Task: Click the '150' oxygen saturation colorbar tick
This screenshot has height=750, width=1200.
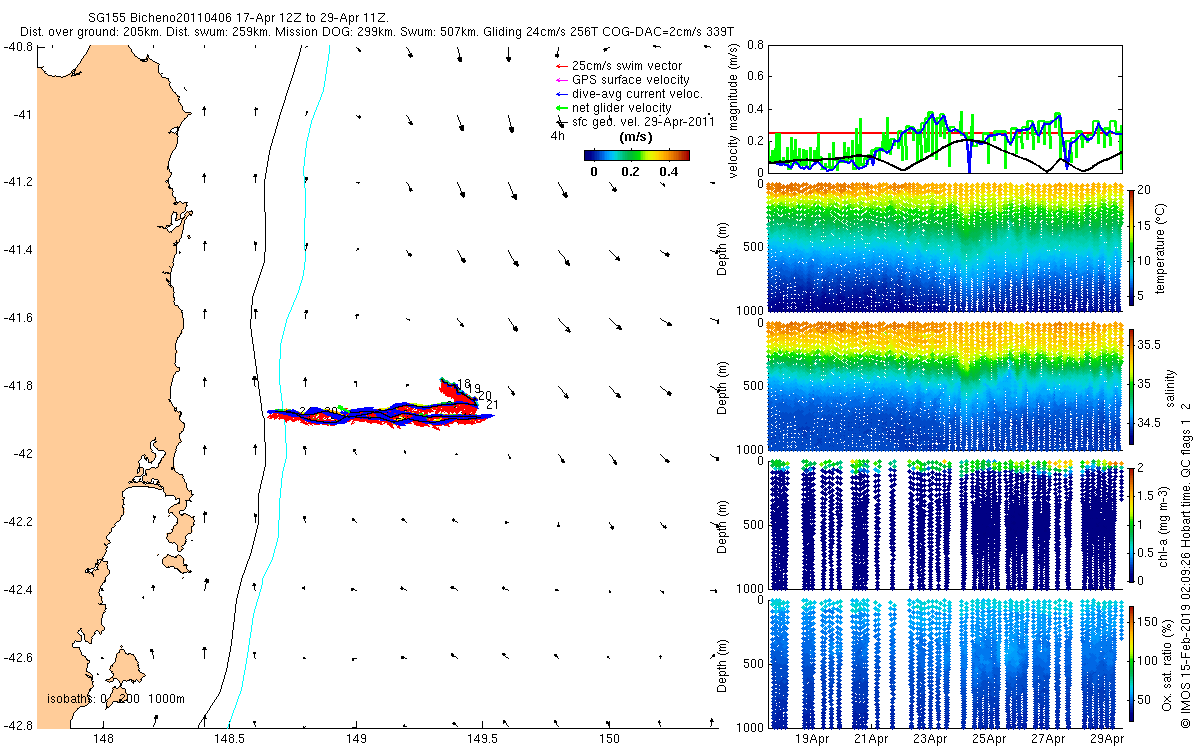Action: click(x=1149, y=623)
